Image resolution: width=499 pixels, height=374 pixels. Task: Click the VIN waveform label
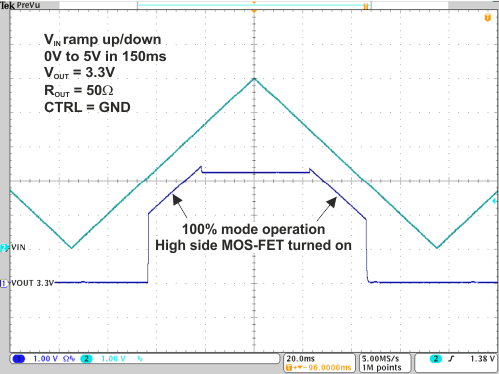tap(18, 247)
